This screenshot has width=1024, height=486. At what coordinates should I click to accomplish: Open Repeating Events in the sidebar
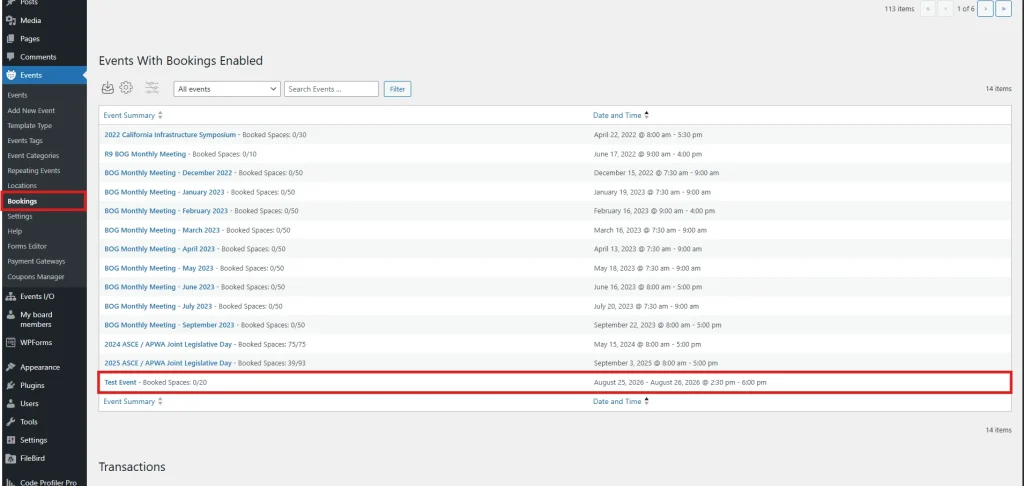(33, 170)
